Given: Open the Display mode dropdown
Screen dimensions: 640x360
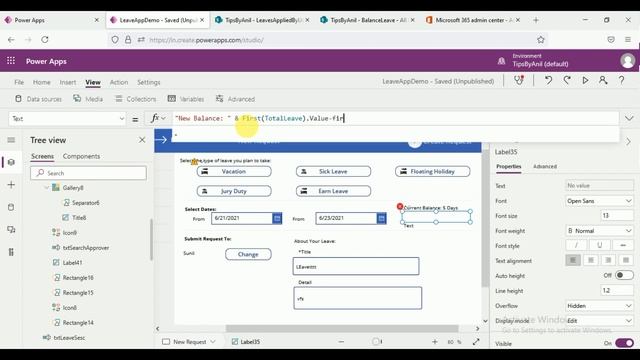Looking at the screenshot, I should tap(599, 320).
